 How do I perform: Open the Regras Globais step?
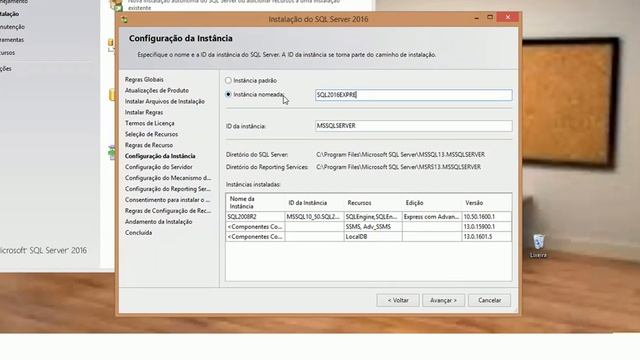tap(144, 80)
